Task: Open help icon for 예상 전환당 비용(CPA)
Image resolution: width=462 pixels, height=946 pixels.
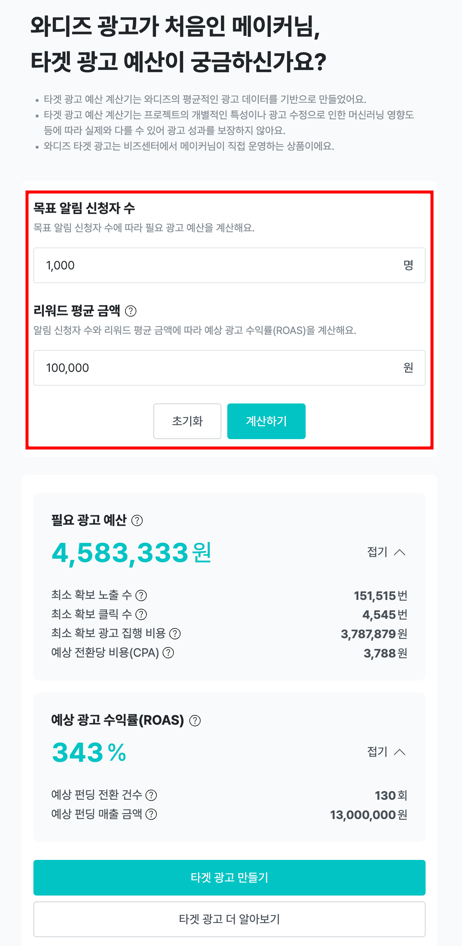Action: coord(168,653)
